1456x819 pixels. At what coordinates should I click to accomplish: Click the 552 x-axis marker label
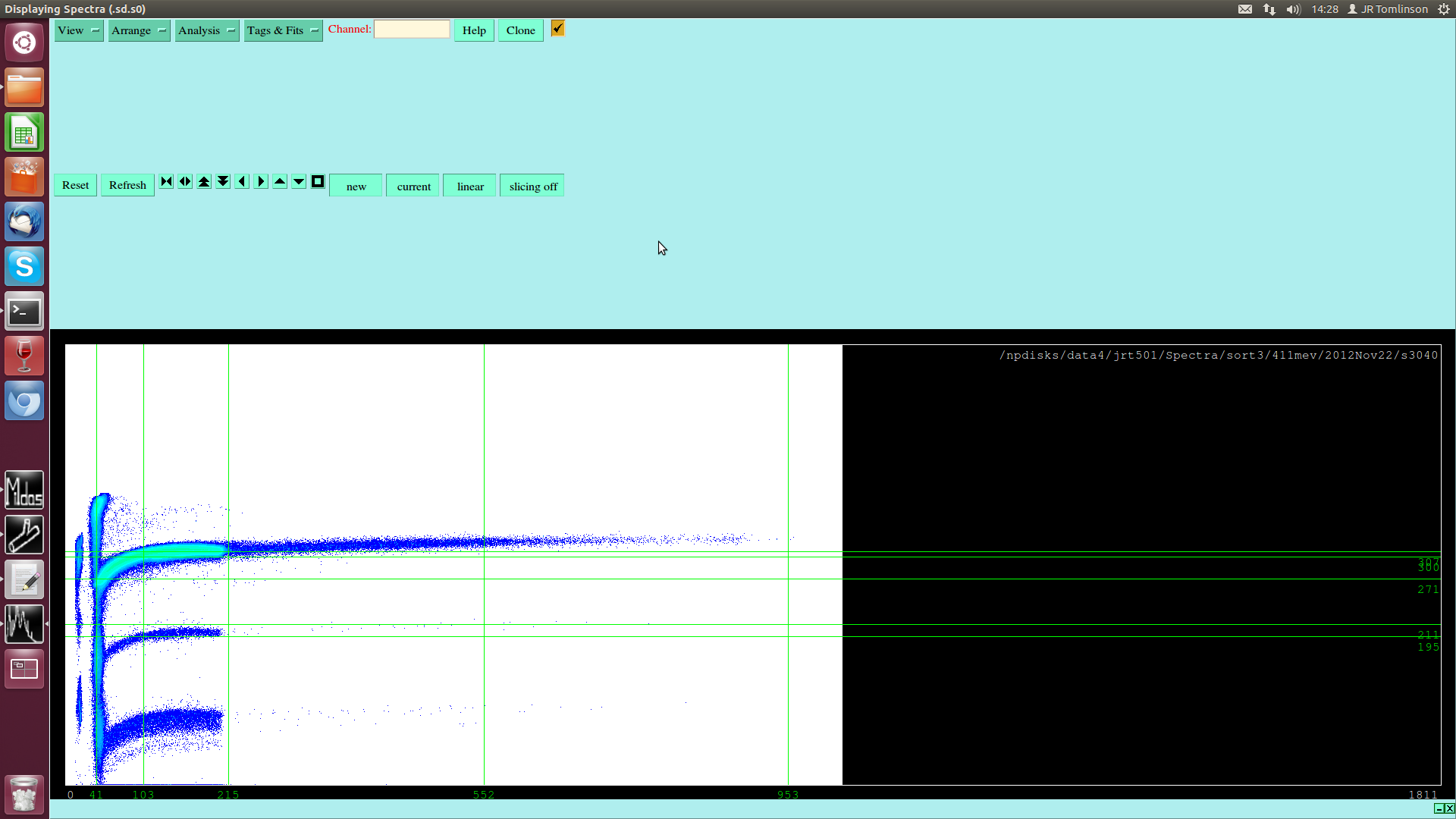pyautogui.click(x=484, y=795)
